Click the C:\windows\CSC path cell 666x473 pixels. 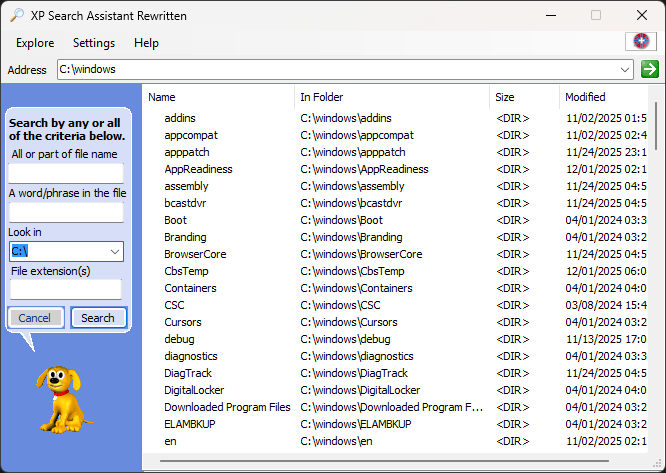[340, 305]
